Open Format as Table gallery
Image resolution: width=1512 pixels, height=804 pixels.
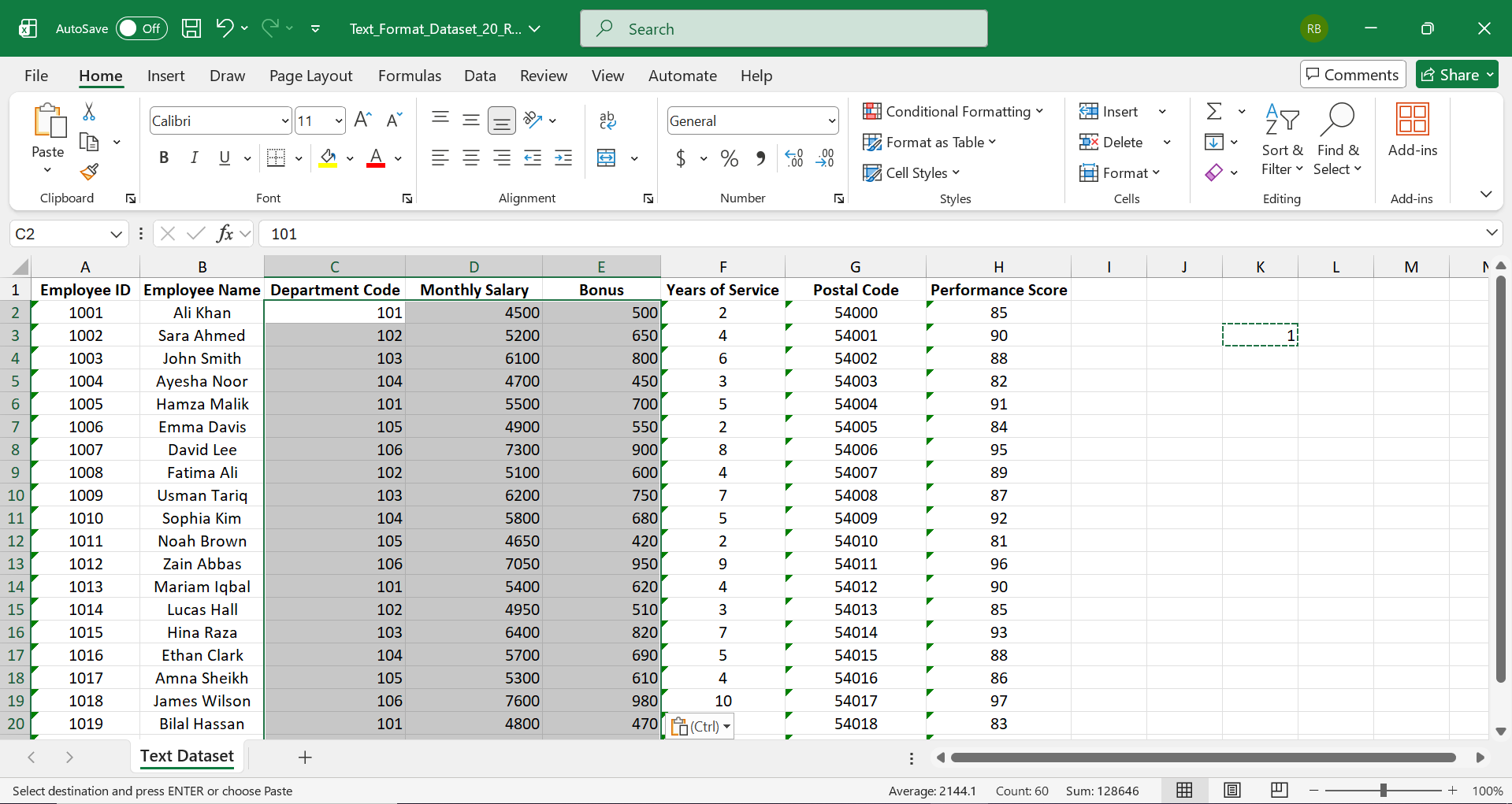[930, 143]
